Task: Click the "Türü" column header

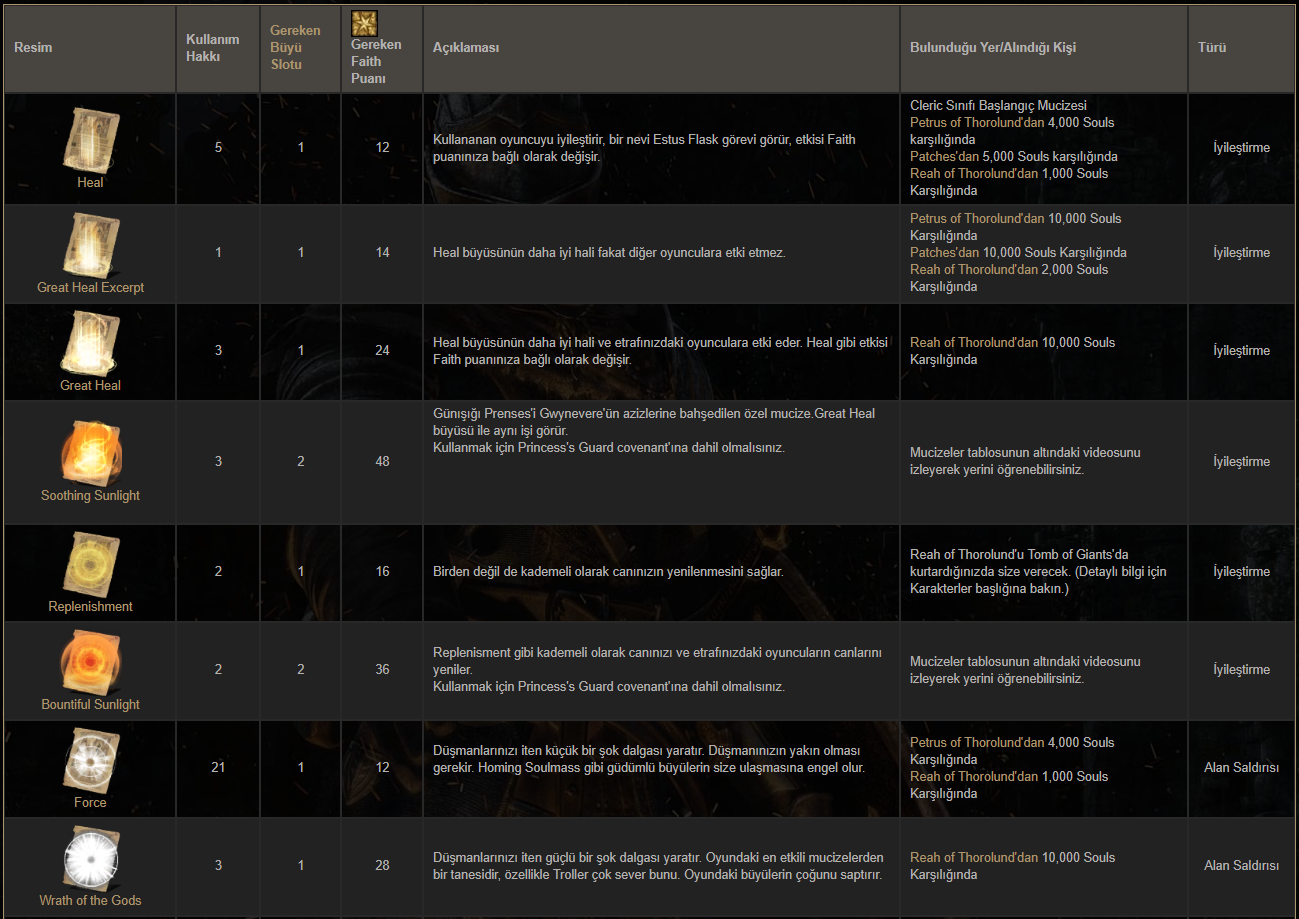Action: tap(1212, 48)
